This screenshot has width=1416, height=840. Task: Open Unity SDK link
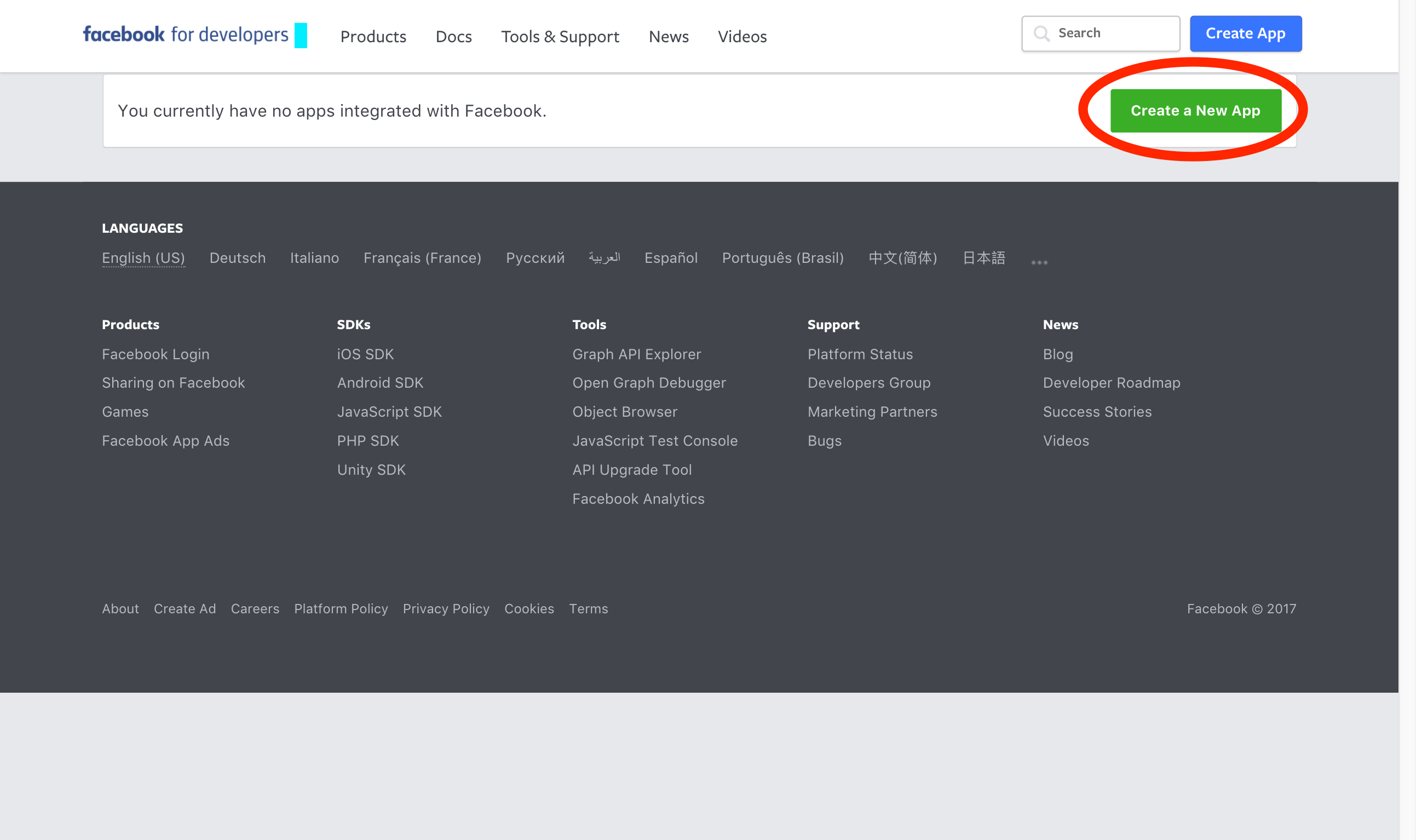[x=371, y=470]
